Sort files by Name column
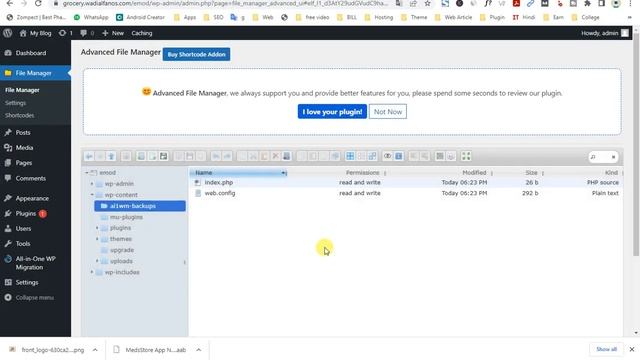 [x=238, y=173]
